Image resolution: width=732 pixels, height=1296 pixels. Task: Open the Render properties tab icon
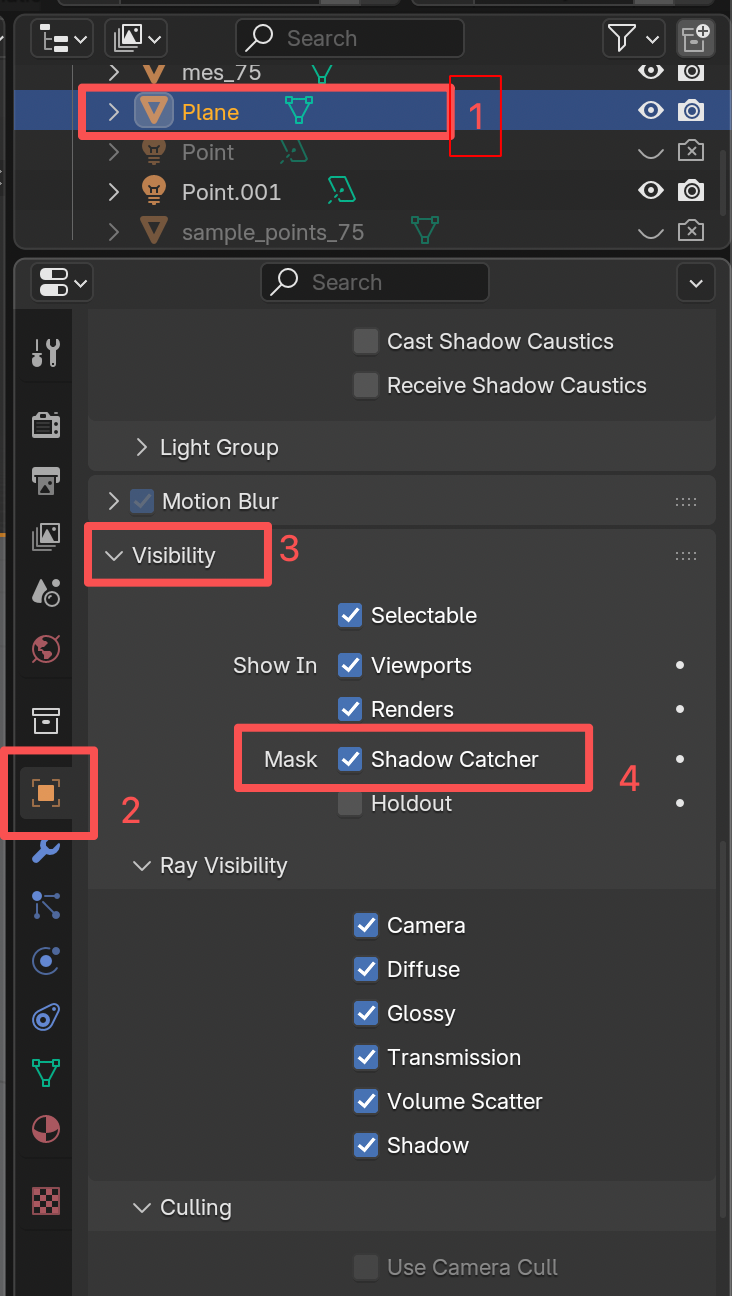(x=46, y=425)
